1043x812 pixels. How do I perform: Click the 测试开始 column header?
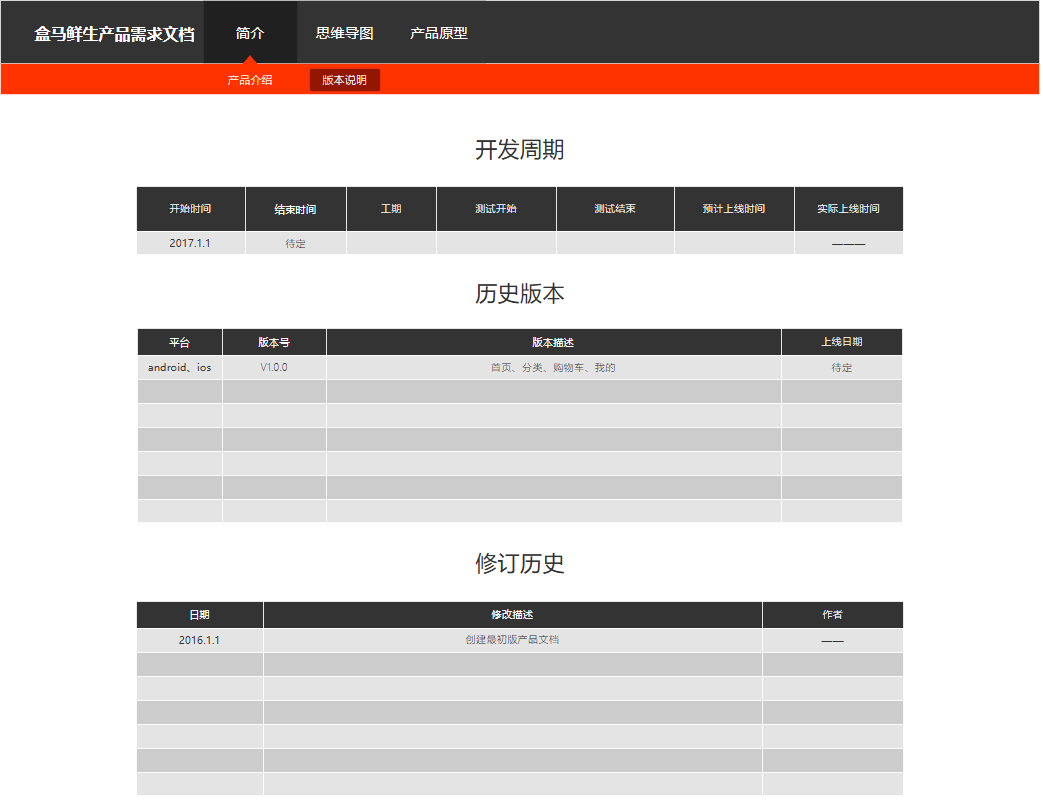(x=496, y=209)
